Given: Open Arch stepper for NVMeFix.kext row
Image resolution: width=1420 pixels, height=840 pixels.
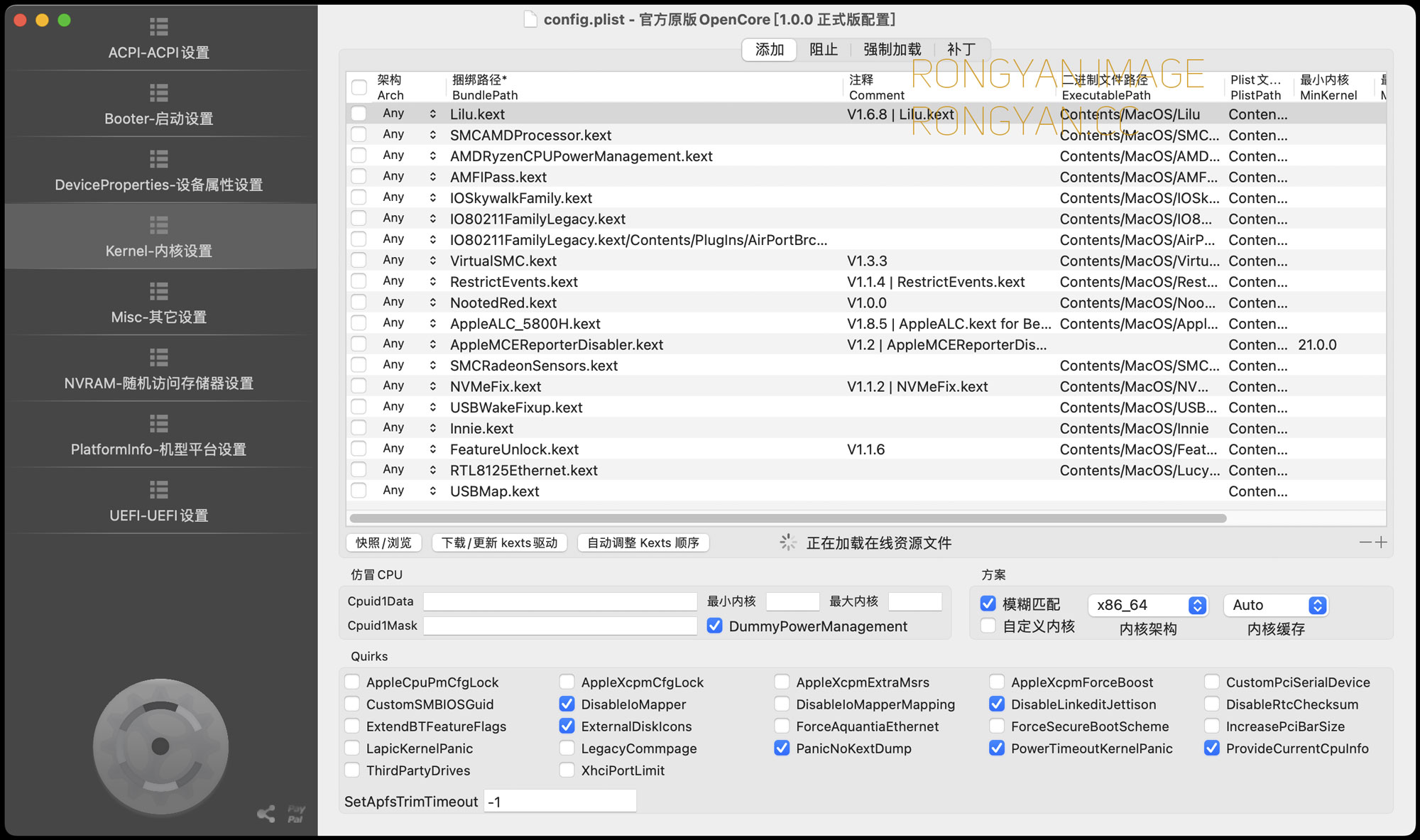Looking at the screenshot, I should click(x=433, y=386).
